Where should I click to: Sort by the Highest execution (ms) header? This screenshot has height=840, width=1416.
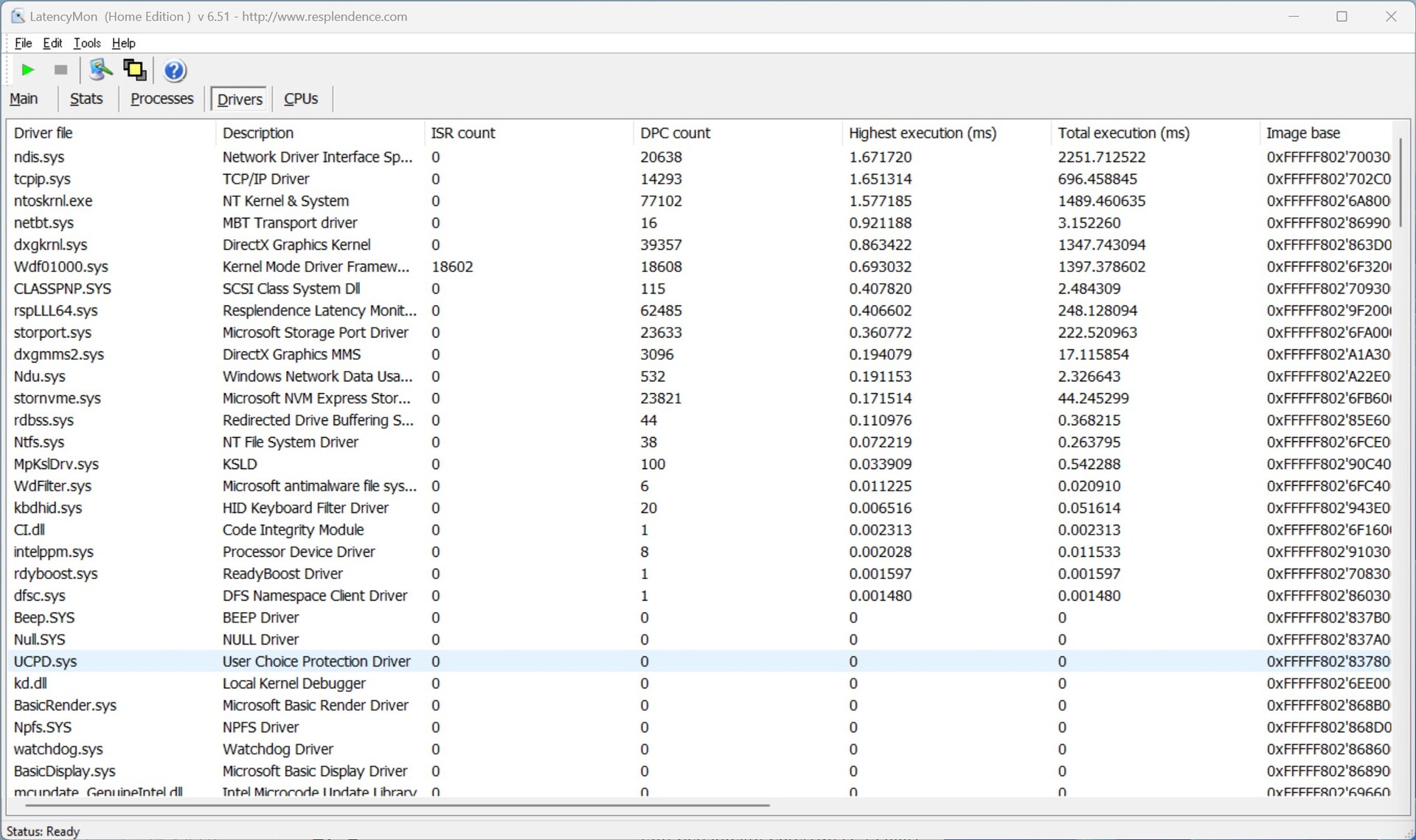tap(922, 133)
